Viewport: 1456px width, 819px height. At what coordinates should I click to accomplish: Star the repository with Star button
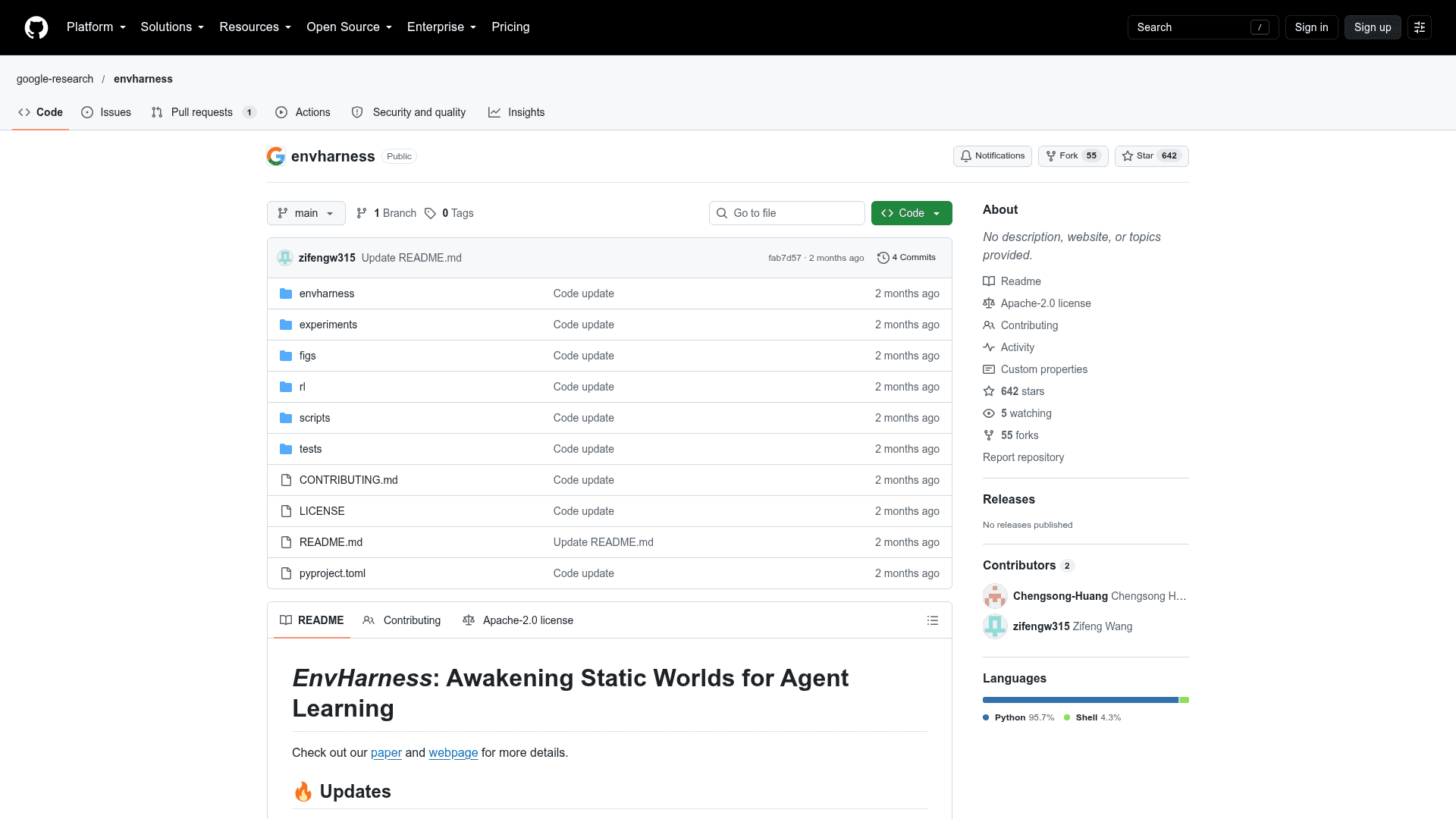coord(1152,156)
